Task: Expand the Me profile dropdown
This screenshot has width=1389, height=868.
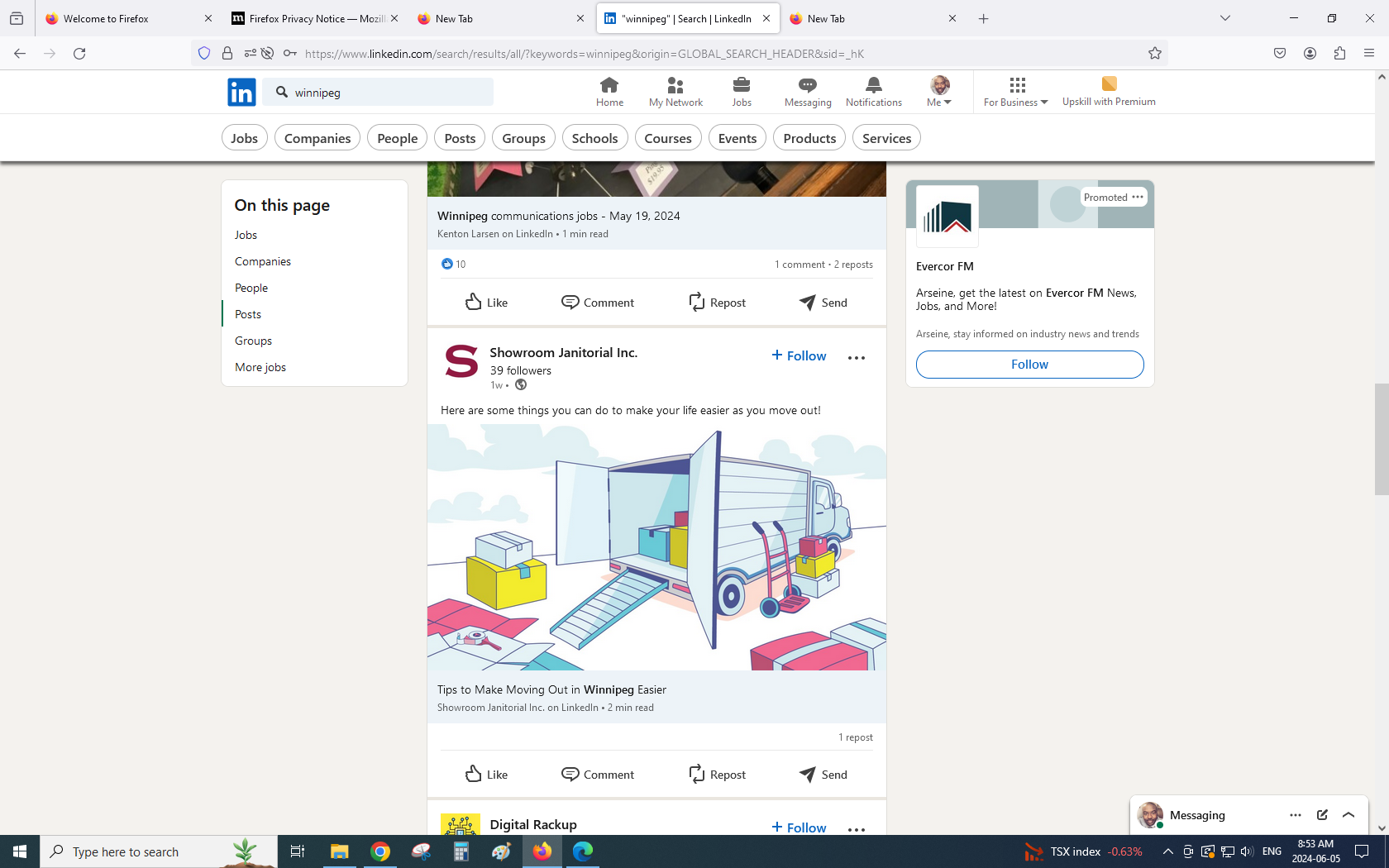Action: click(x=939, y=92)
